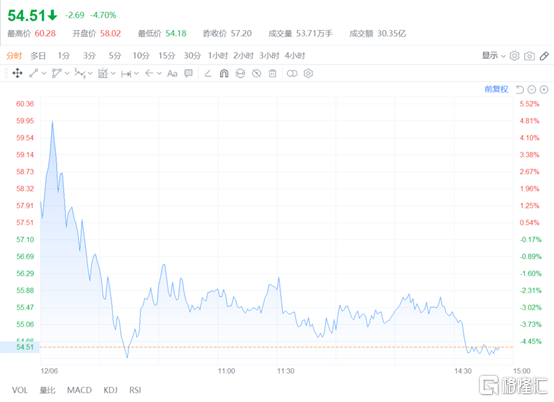Image resolution: width=554 pixels, height=402 pixels.
Task: Toggle hide all drawings eye icon
Action: point(257,73)
